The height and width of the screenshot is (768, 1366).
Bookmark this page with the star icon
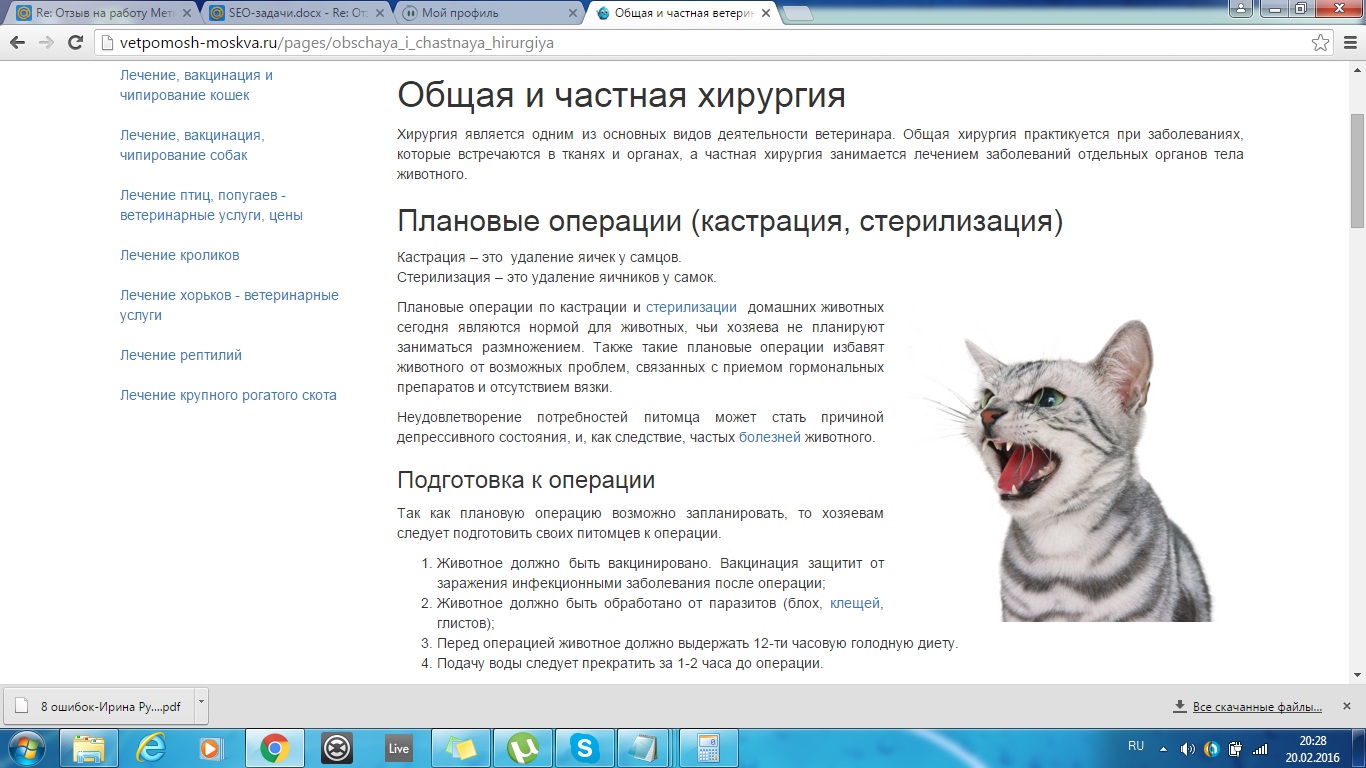pyautogui.click(x=1321, y=43)
